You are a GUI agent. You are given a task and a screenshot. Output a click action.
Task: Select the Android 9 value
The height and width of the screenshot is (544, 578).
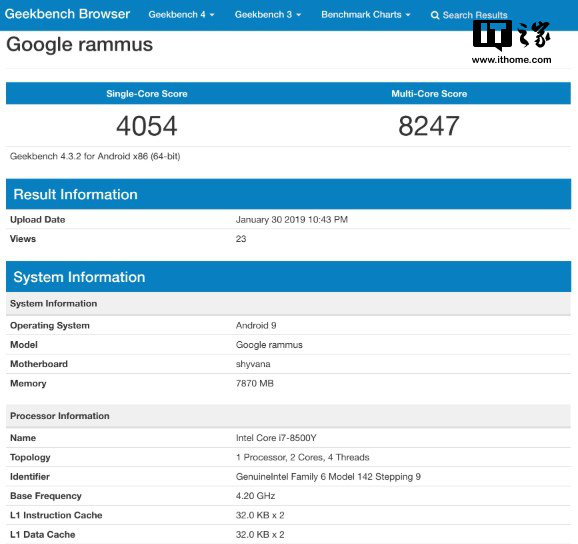coord(256,325)
